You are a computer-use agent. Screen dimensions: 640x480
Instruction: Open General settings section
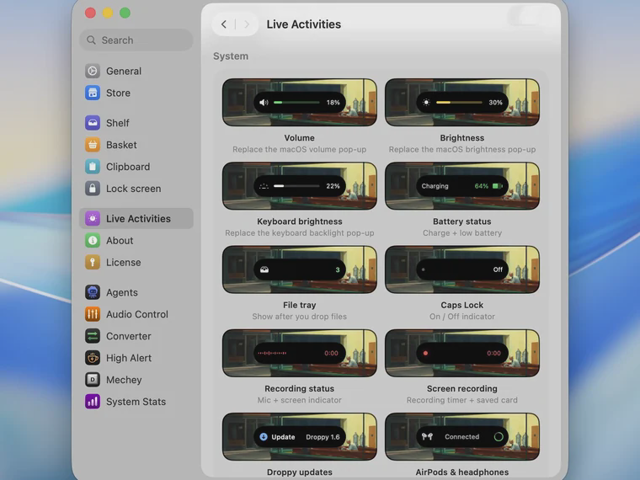[x=136, y=71]
